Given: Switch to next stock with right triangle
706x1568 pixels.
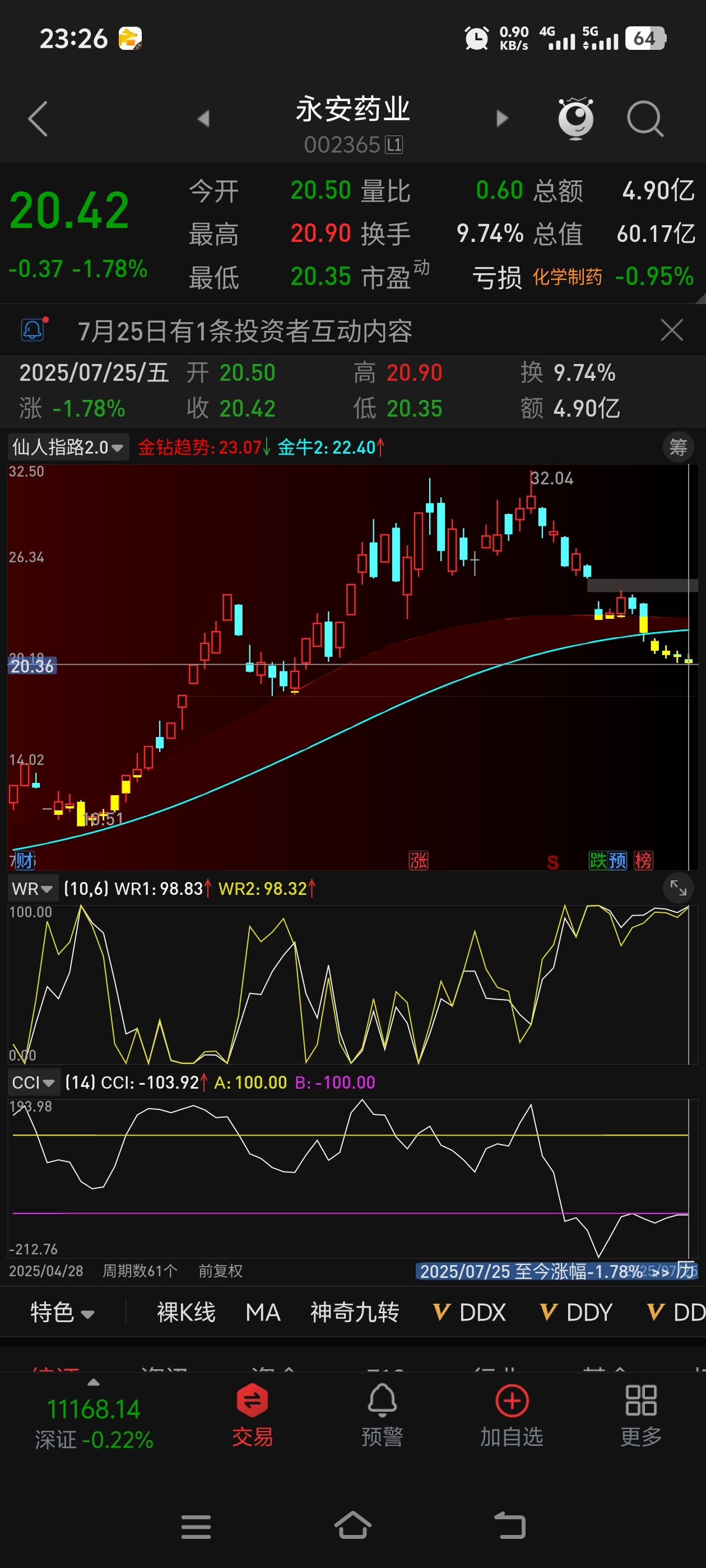Looking at the screenshot, I should [502, 118].
